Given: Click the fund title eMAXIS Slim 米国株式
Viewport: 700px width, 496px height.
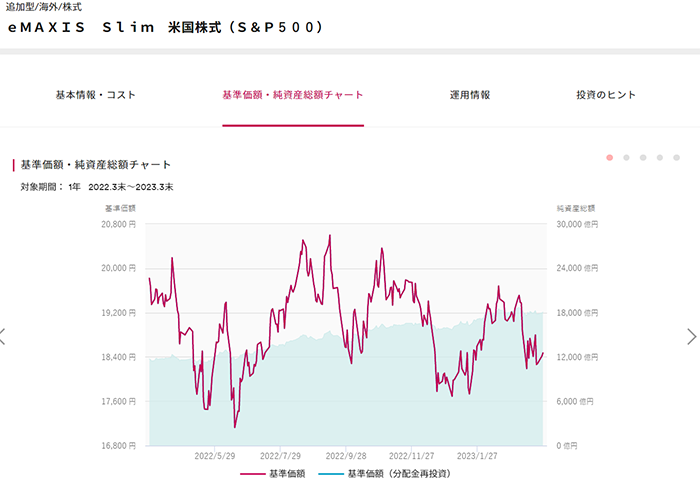Looking at the screenshot, I should [x=165, y=28].
